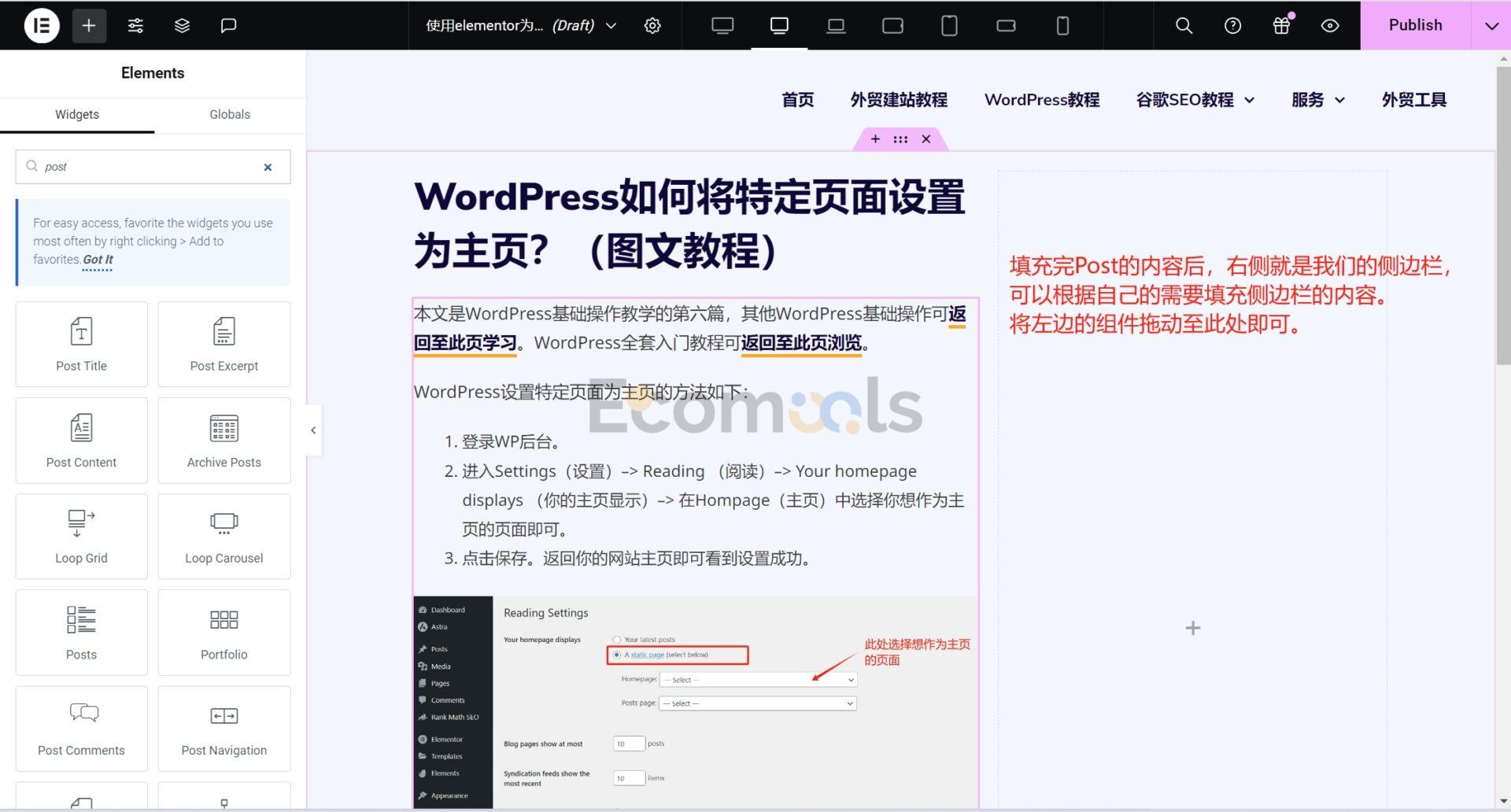1511x812 pixels.
Task: Select tablet portrait responsive mode
Action: pyautogui.click(x=949, y=25)
